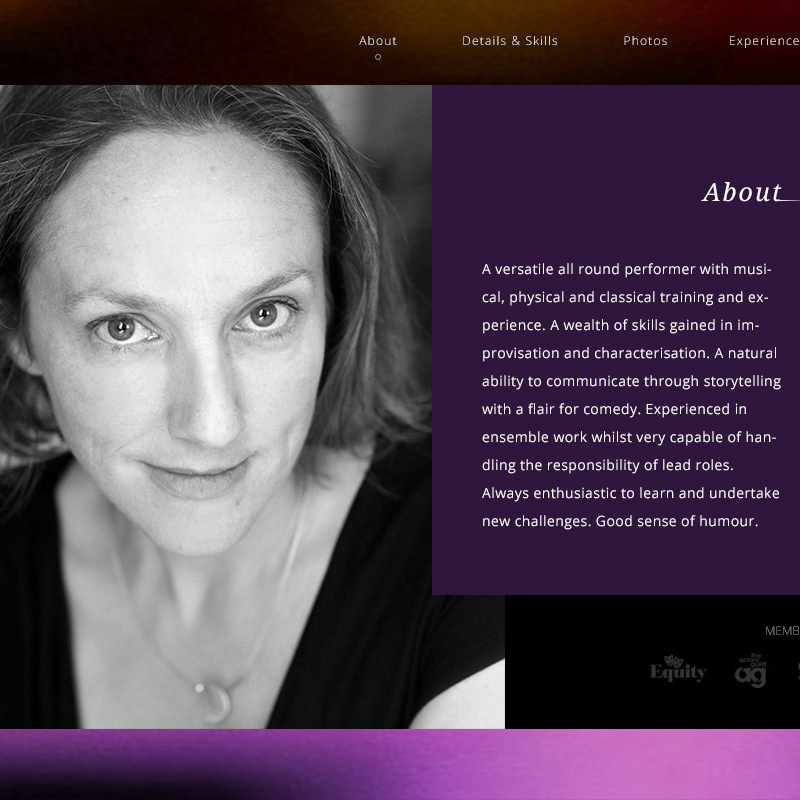Click the necklace pendant in the headshot
Viewport: 800px width, 800px height.
(215, 703)
